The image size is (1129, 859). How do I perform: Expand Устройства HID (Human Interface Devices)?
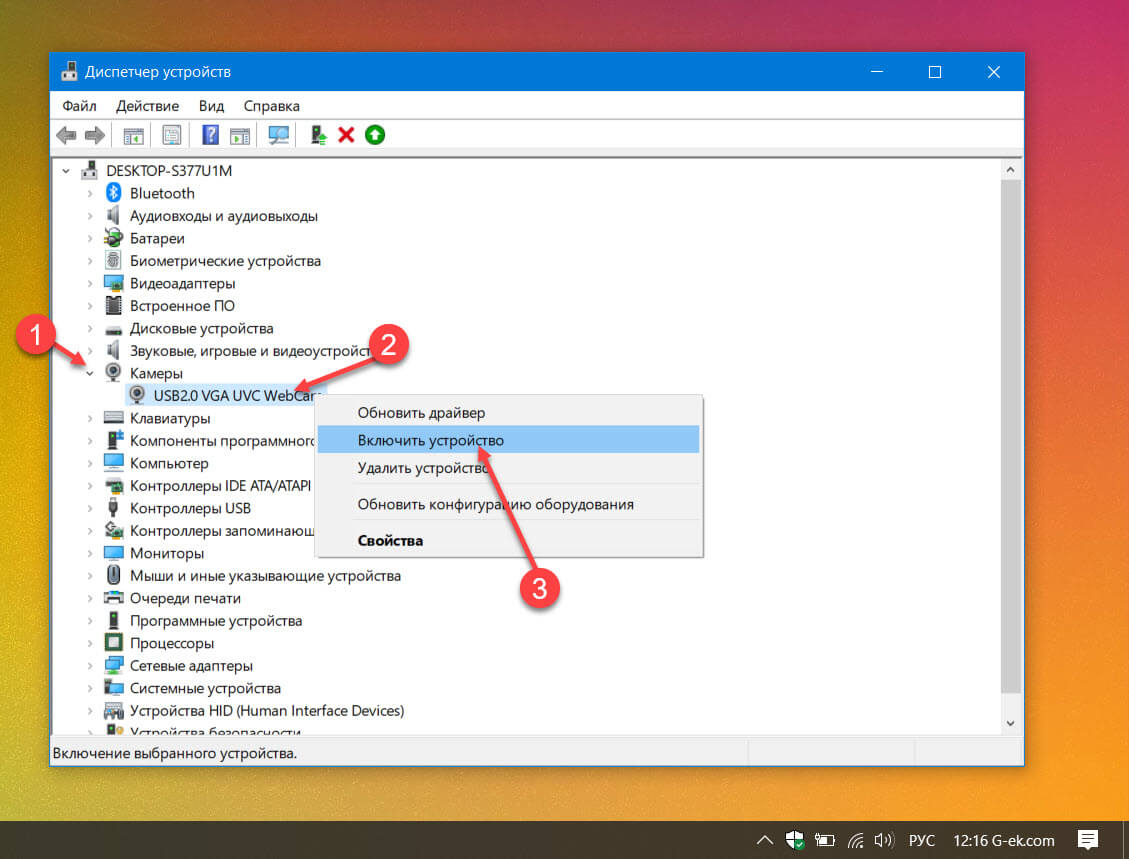coord(89,711)
